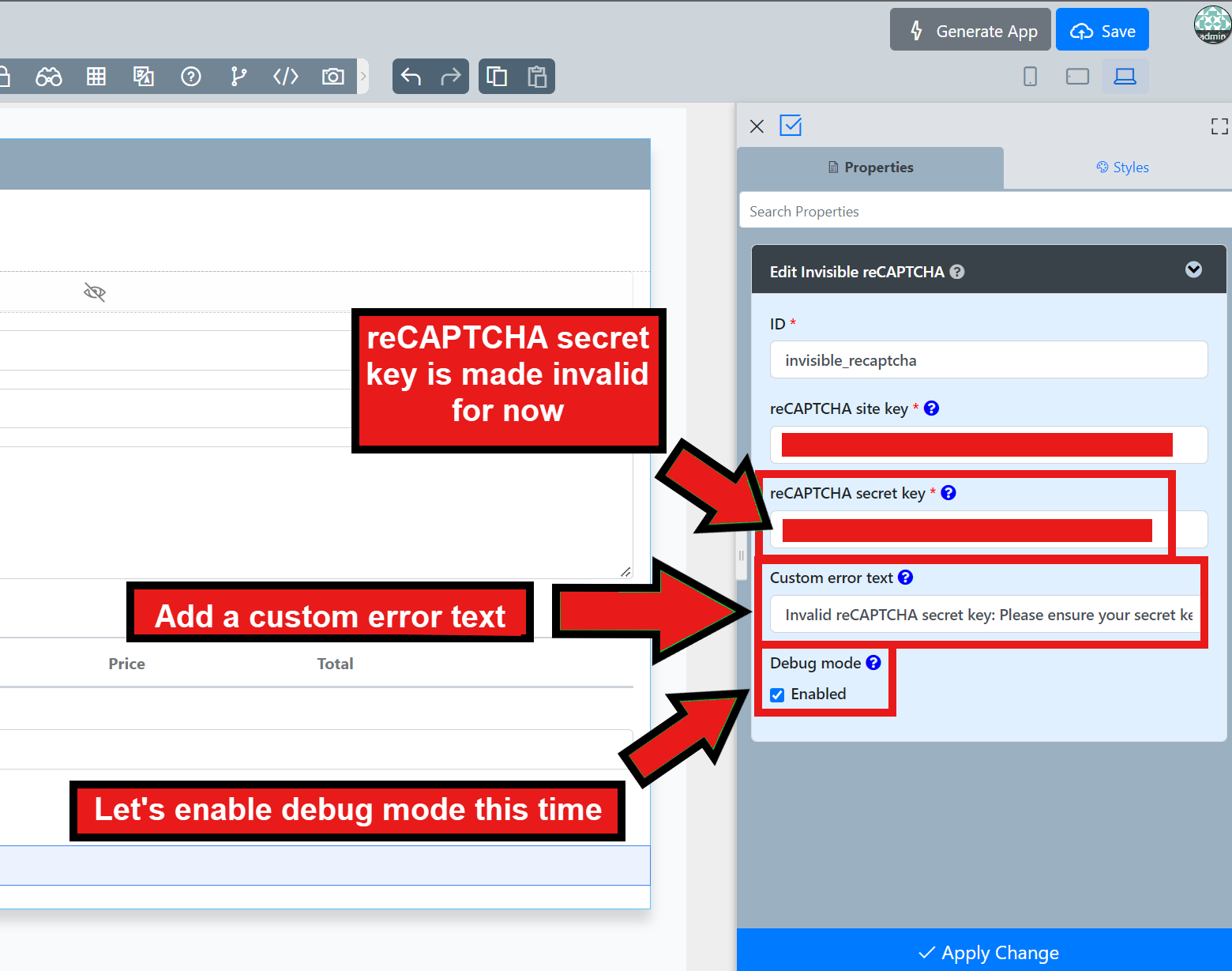1232x971 pixels.
Task: Click the camera screenshot icon
Action: point(333,77)
